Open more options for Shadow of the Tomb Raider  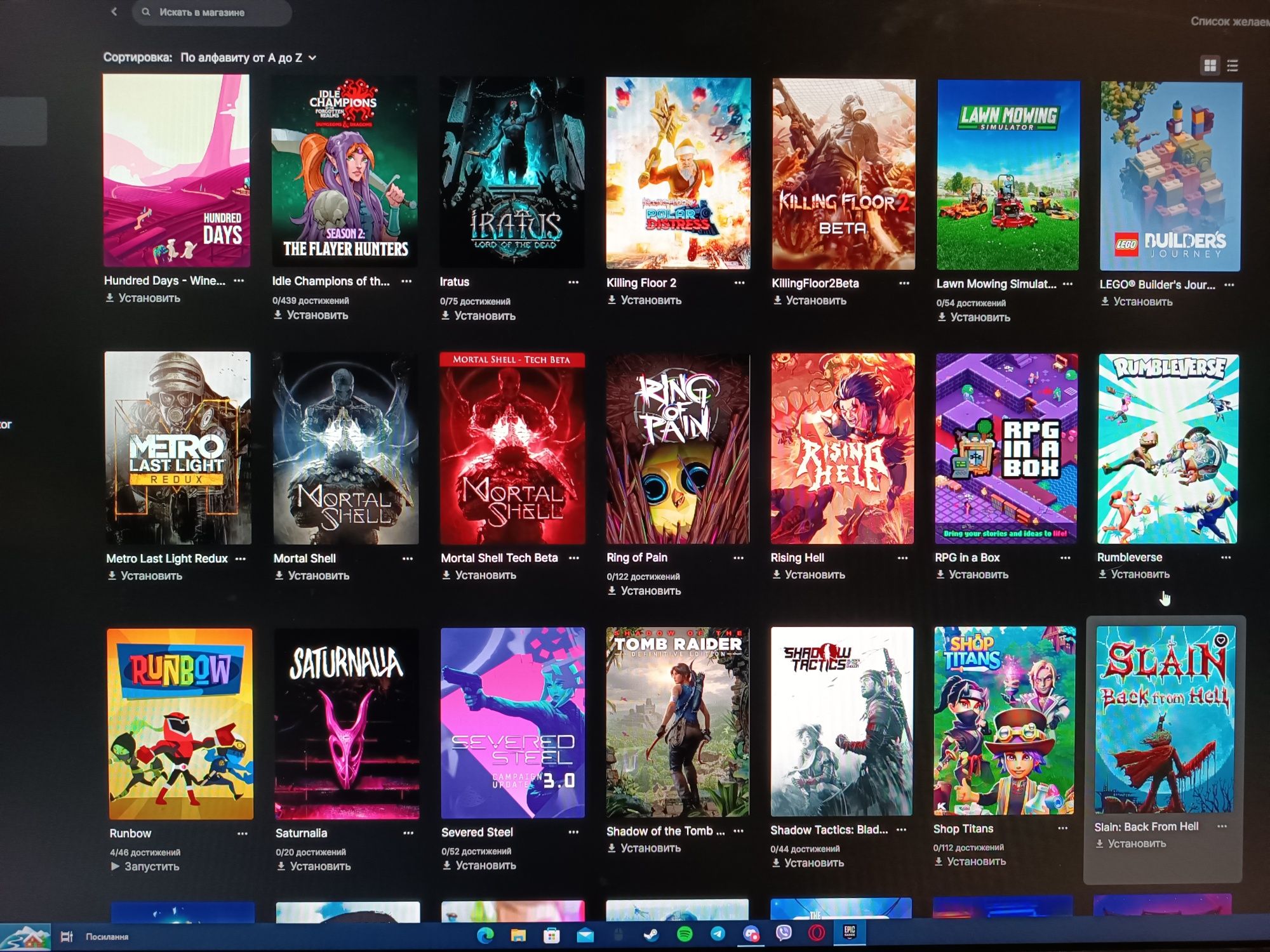pyautogui.click(x=739, y=830)
